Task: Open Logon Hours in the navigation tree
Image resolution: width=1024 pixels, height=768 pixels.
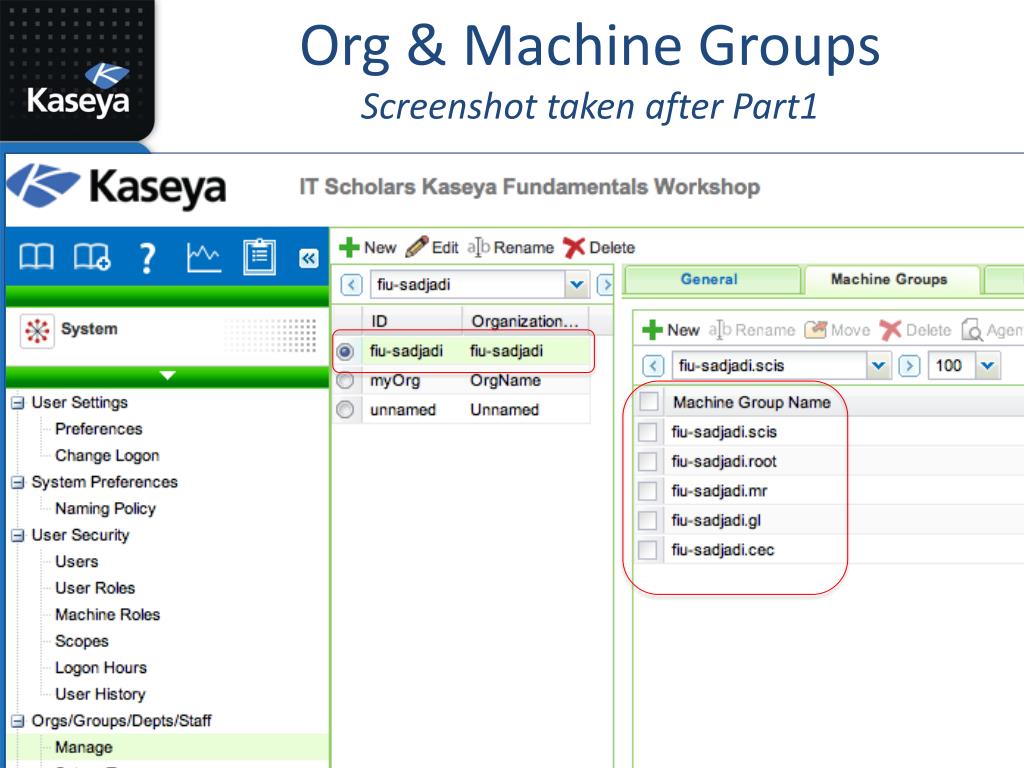Action: (101, 667)
